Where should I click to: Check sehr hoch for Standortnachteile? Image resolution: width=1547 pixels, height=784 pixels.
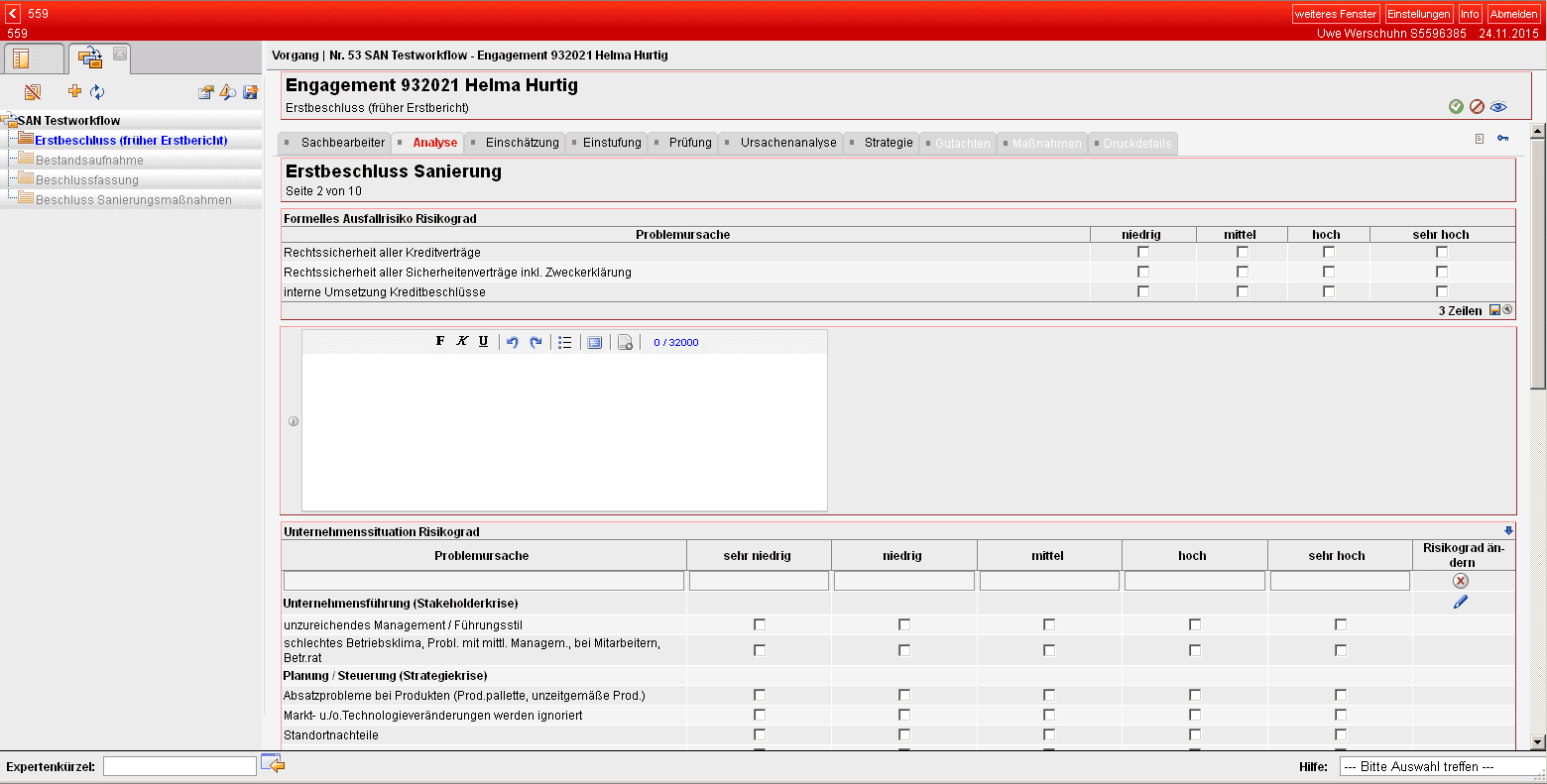(1341, 734)
